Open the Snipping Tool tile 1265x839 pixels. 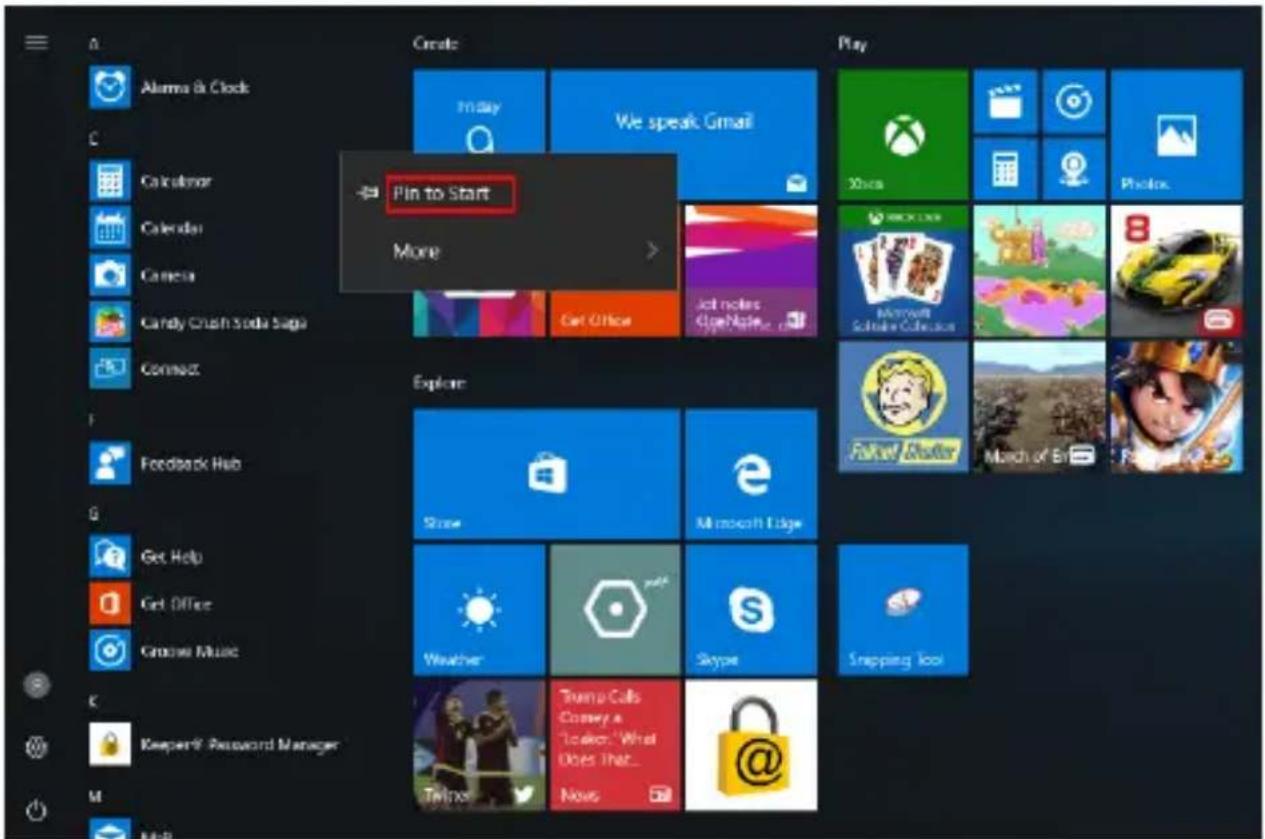pos(903,610)
